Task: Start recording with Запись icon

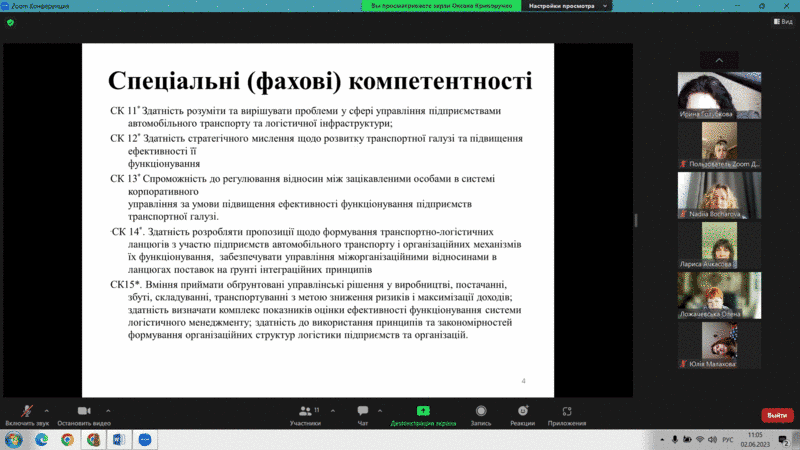Action: pos(481,411)
